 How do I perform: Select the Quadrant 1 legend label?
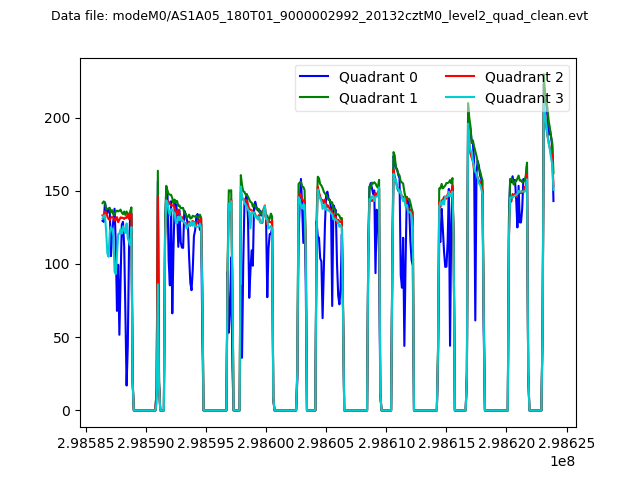(x=378, y=98)
